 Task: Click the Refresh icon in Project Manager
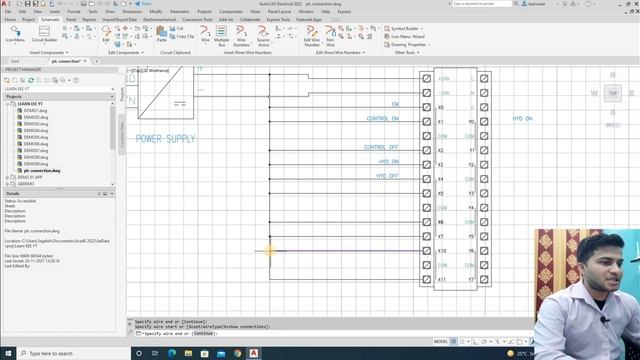(31, 80)
